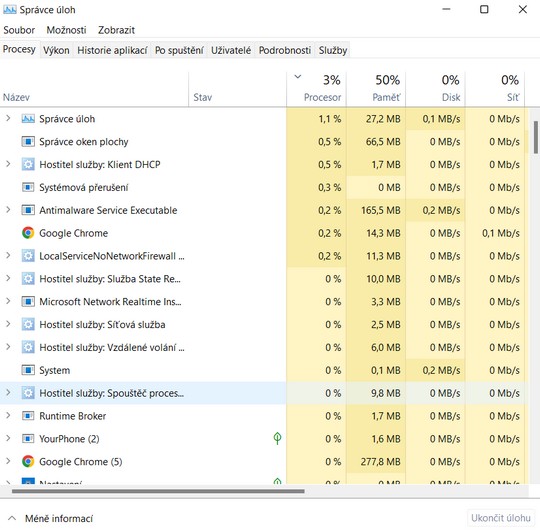This screenshot has height=532, width=540.
Task: Open the Soubor menu
Action: coord(19,30)
